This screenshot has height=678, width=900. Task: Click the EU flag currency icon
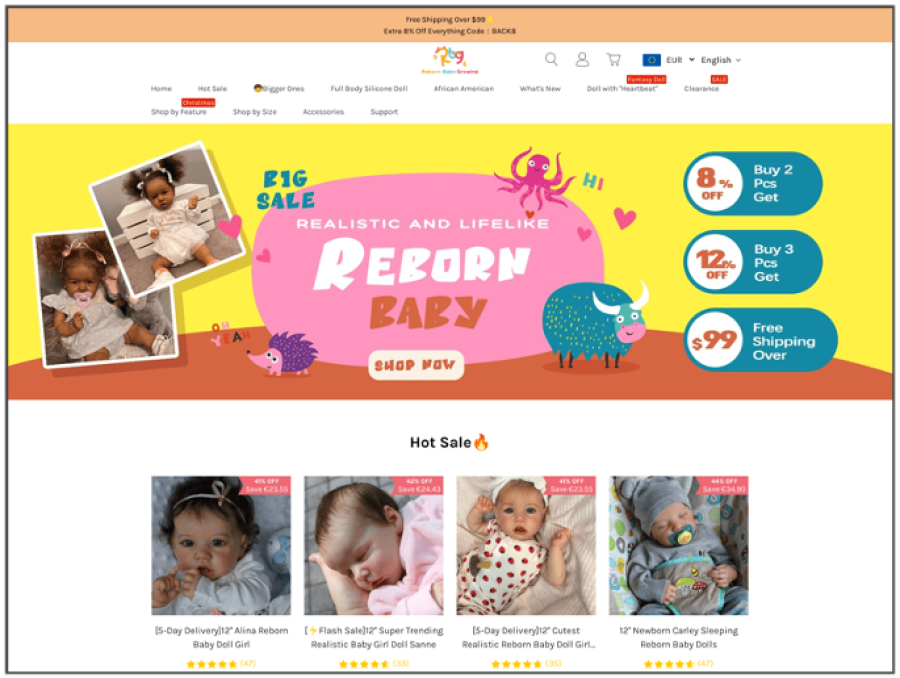coord(651,60)
